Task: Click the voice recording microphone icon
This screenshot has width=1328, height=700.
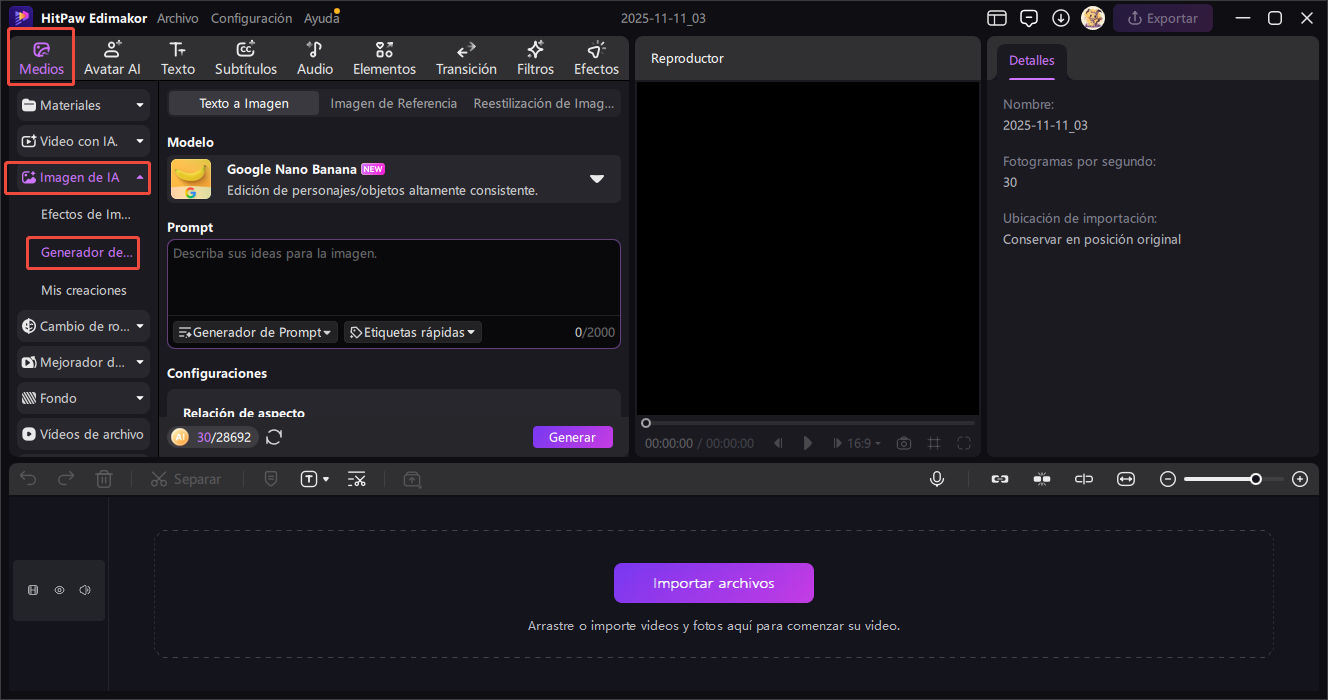Action: point(937,479)
